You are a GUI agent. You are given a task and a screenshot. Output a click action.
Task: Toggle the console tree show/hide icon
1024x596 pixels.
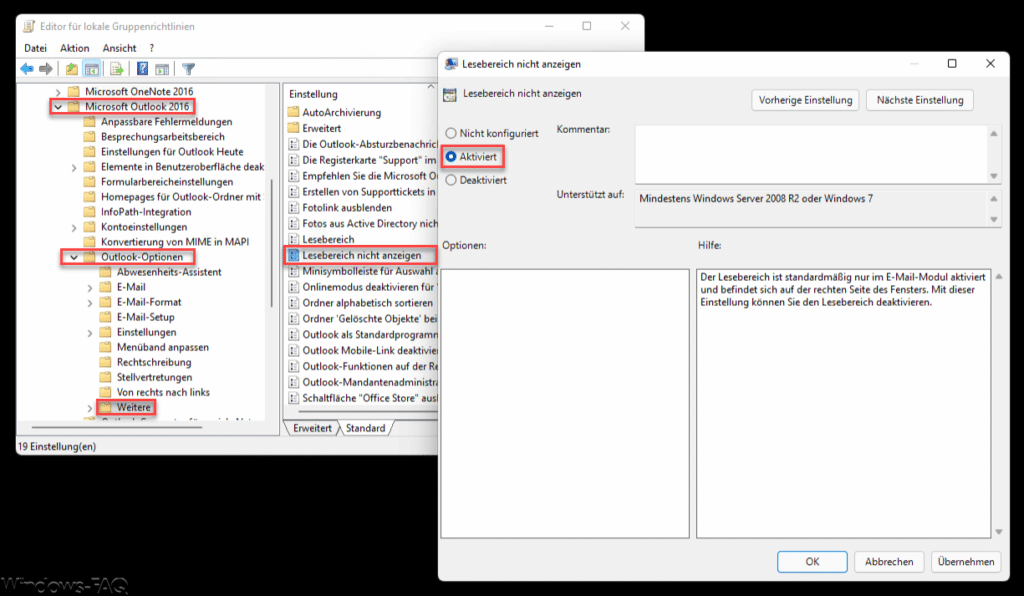pos(92,69)
